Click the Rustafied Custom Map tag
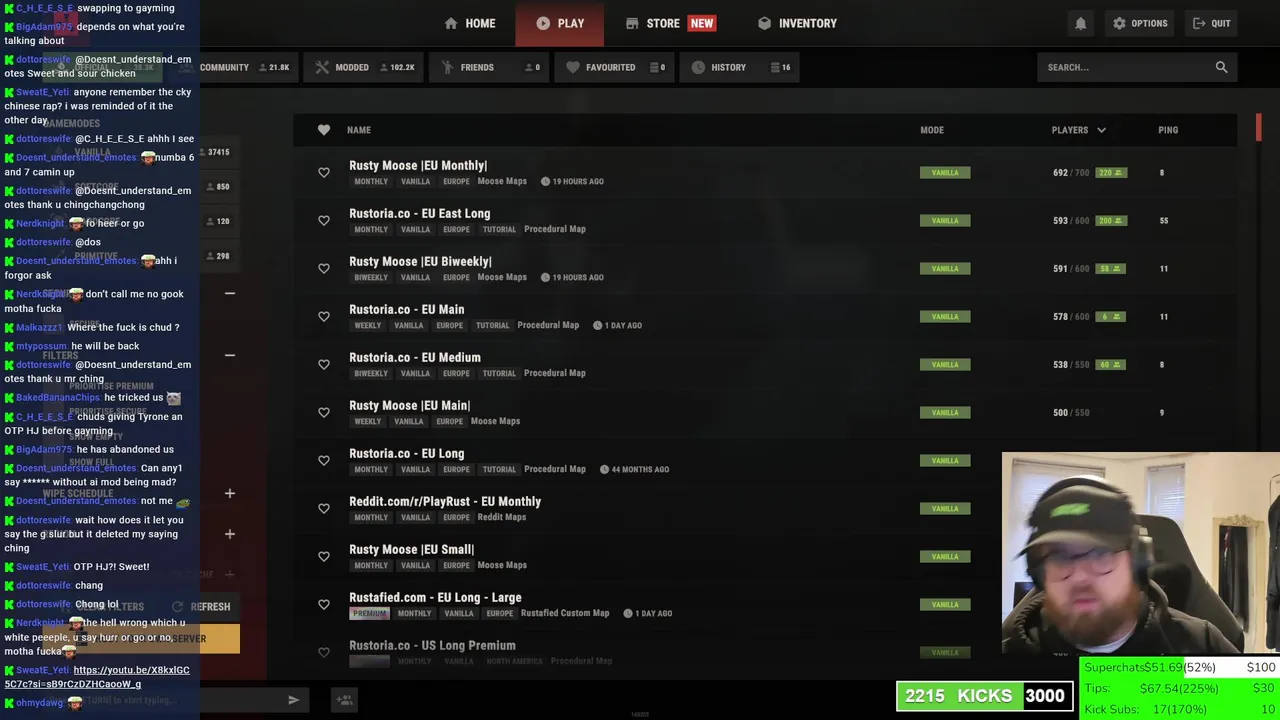The height and width of the screenshot is (720, 1280). 565,613
